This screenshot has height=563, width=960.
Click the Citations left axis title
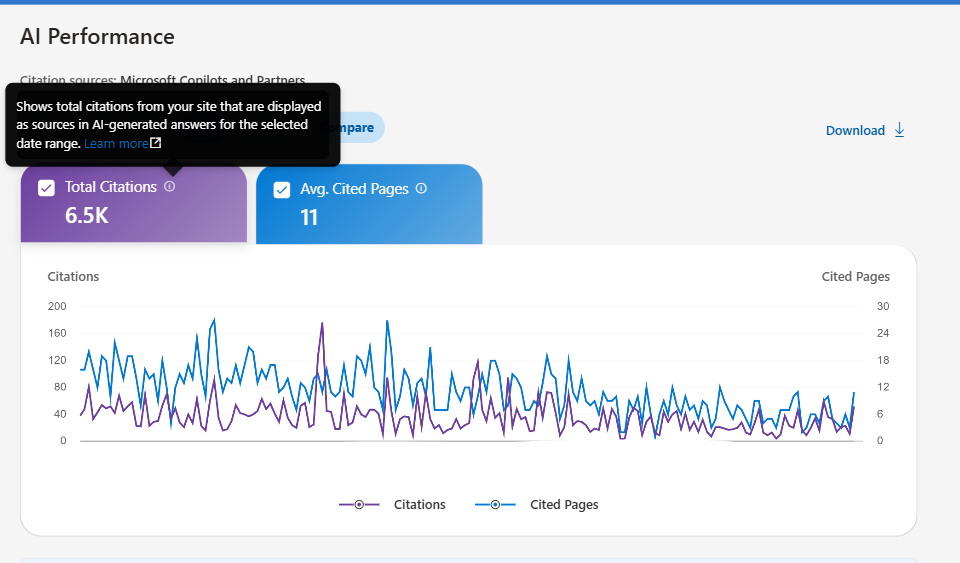tap(73, 277)
